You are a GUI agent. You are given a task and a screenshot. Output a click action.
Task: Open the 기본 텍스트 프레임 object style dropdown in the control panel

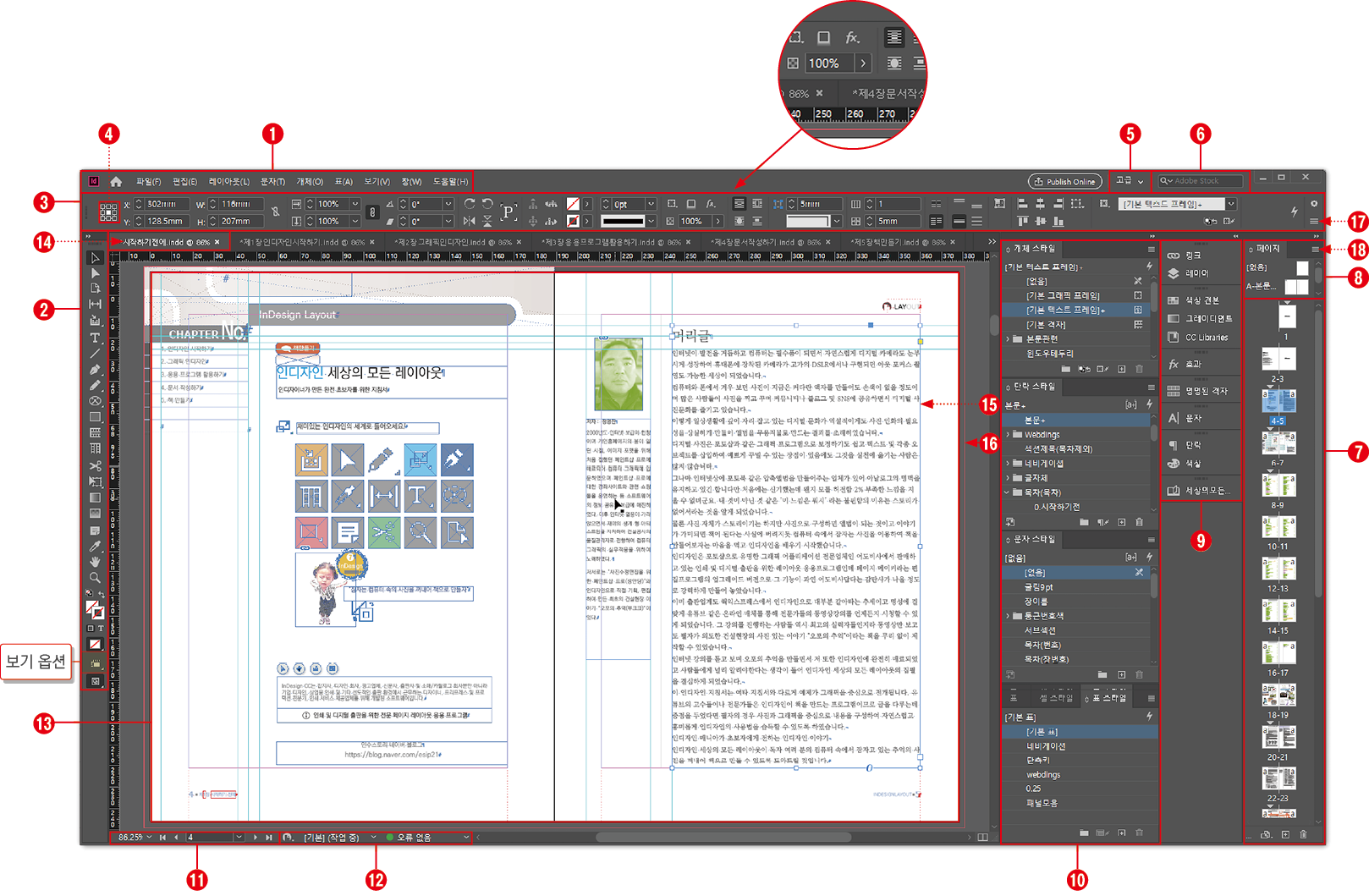click(1231, 204)
